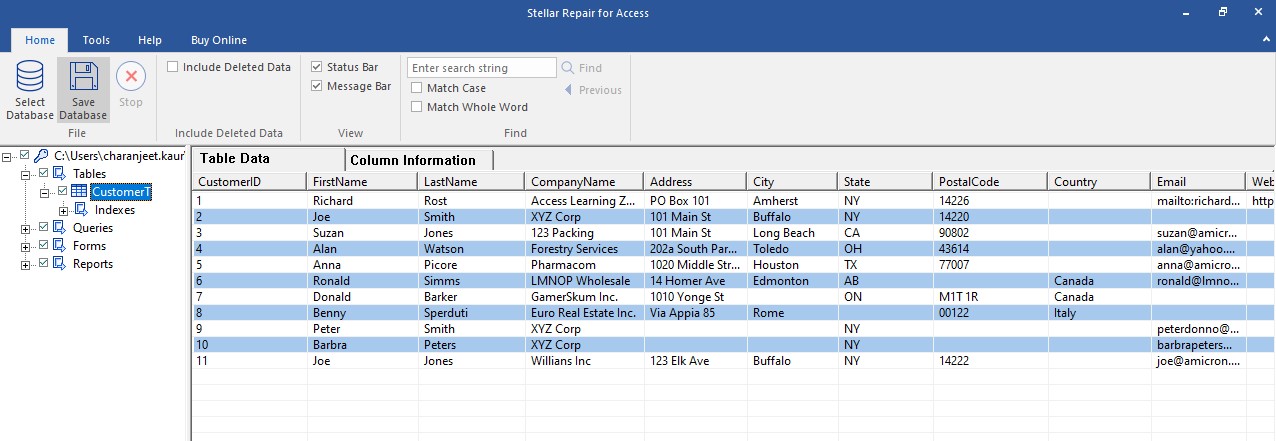
Task: Toggle the Status Bar checkbox
Action: [x=317, y=67]
